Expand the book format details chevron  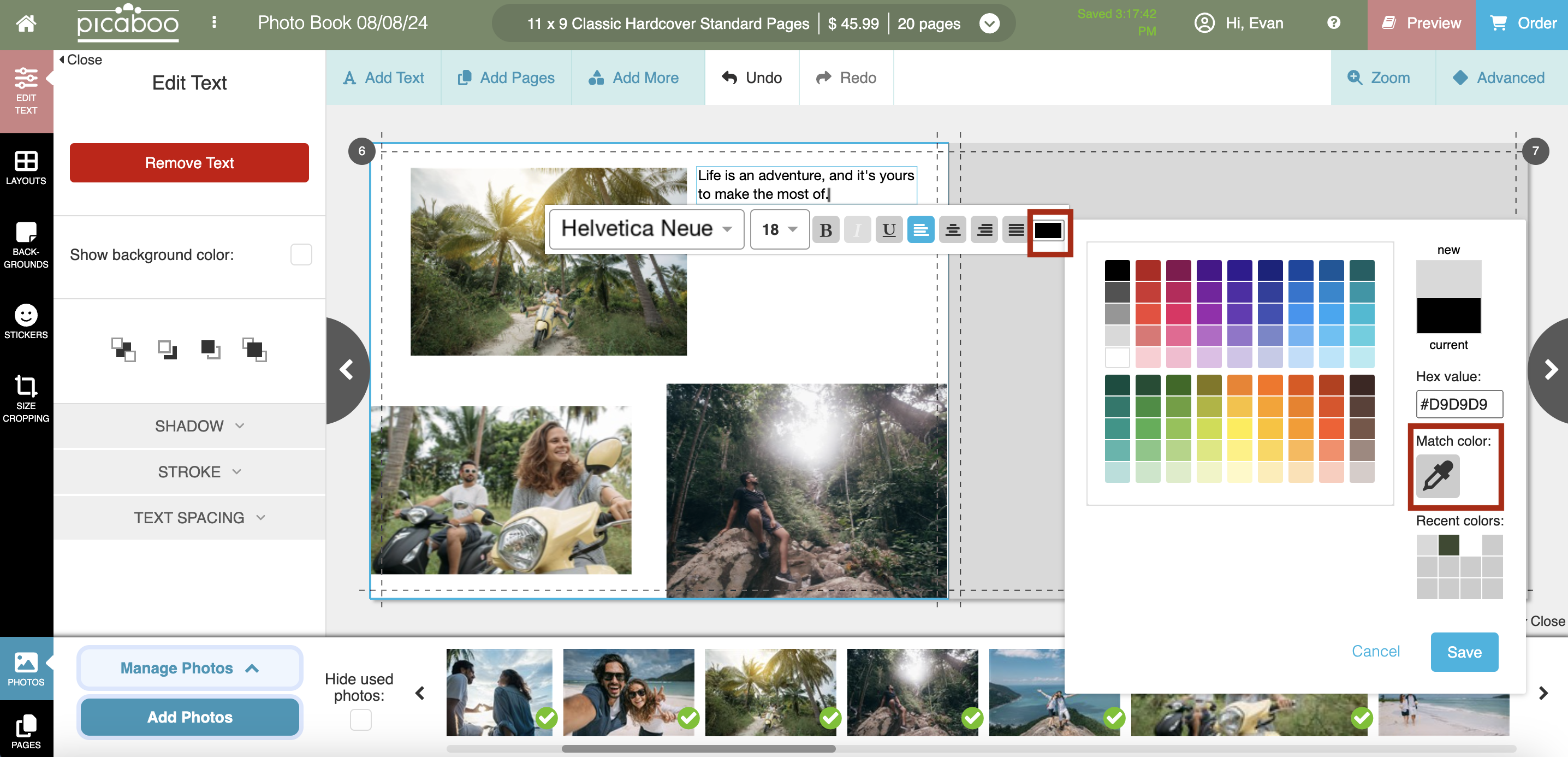pyautogui.click(x=989, y=23)
